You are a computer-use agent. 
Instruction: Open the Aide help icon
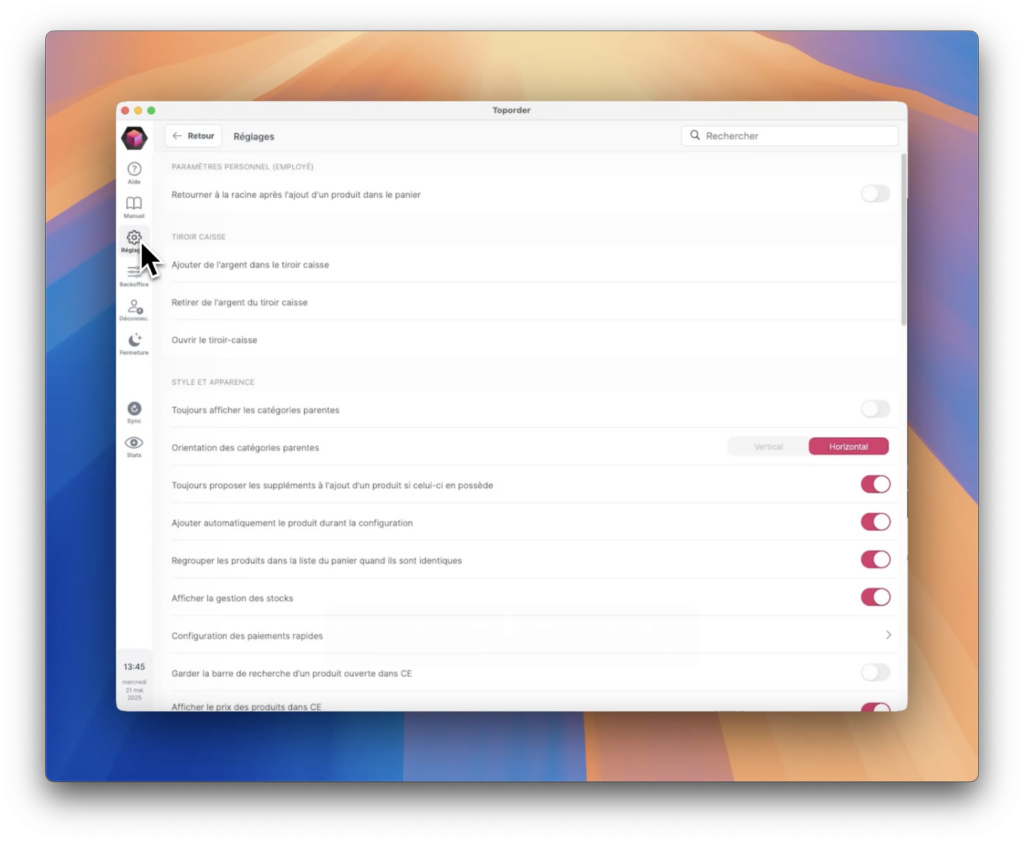[x=134, y=170]
